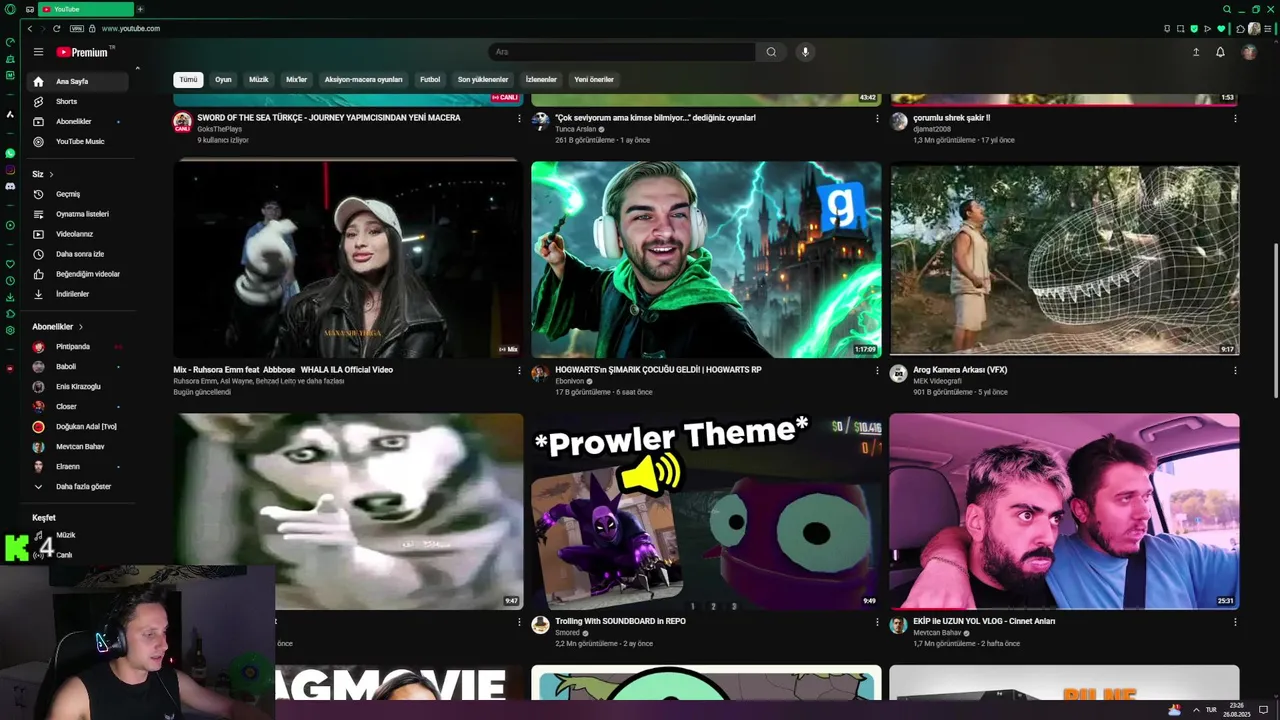The width and height of the screenshot is (1280, 720).
Task: Select the Müzik filter chip
Action: pyautogui.click(x=259, y=79)
